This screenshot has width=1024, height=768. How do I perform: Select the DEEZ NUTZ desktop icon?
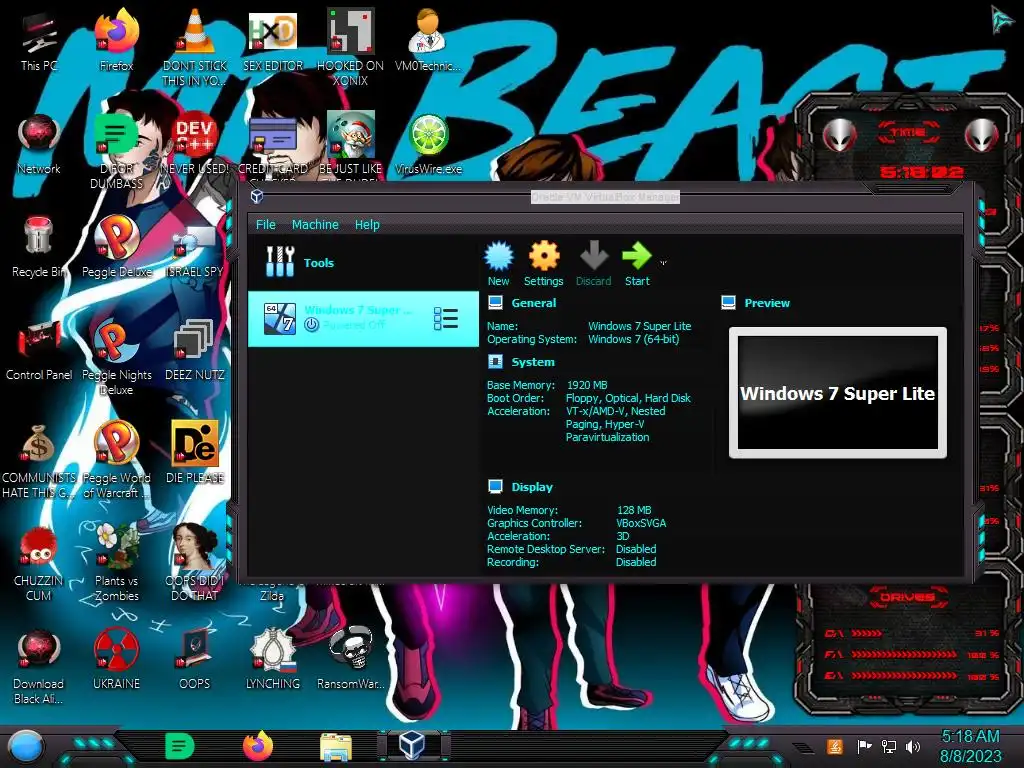point(195,341)
